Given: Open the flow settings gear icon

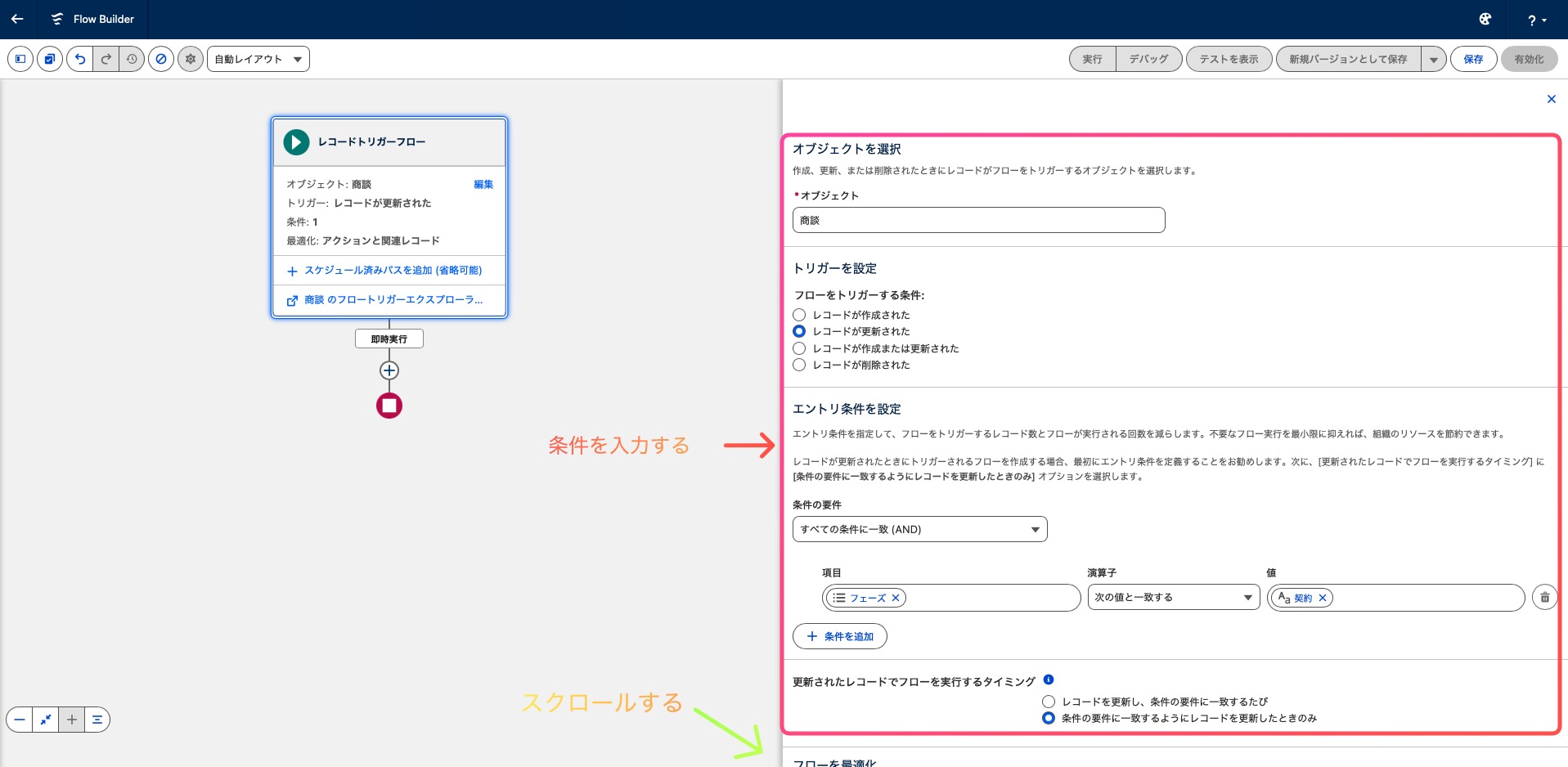Looking at the screenshot, I should point(191,59).
